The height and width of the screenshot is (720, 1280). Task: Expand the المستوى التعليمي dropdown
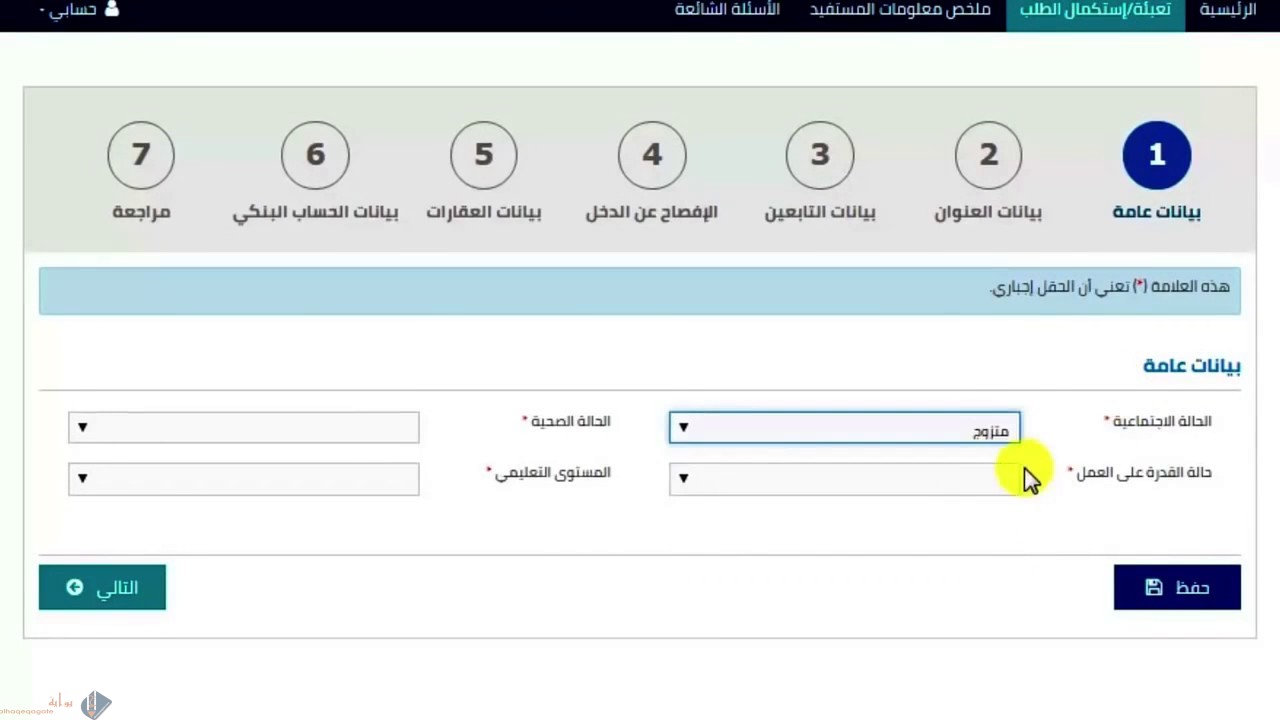pos(243,479)
